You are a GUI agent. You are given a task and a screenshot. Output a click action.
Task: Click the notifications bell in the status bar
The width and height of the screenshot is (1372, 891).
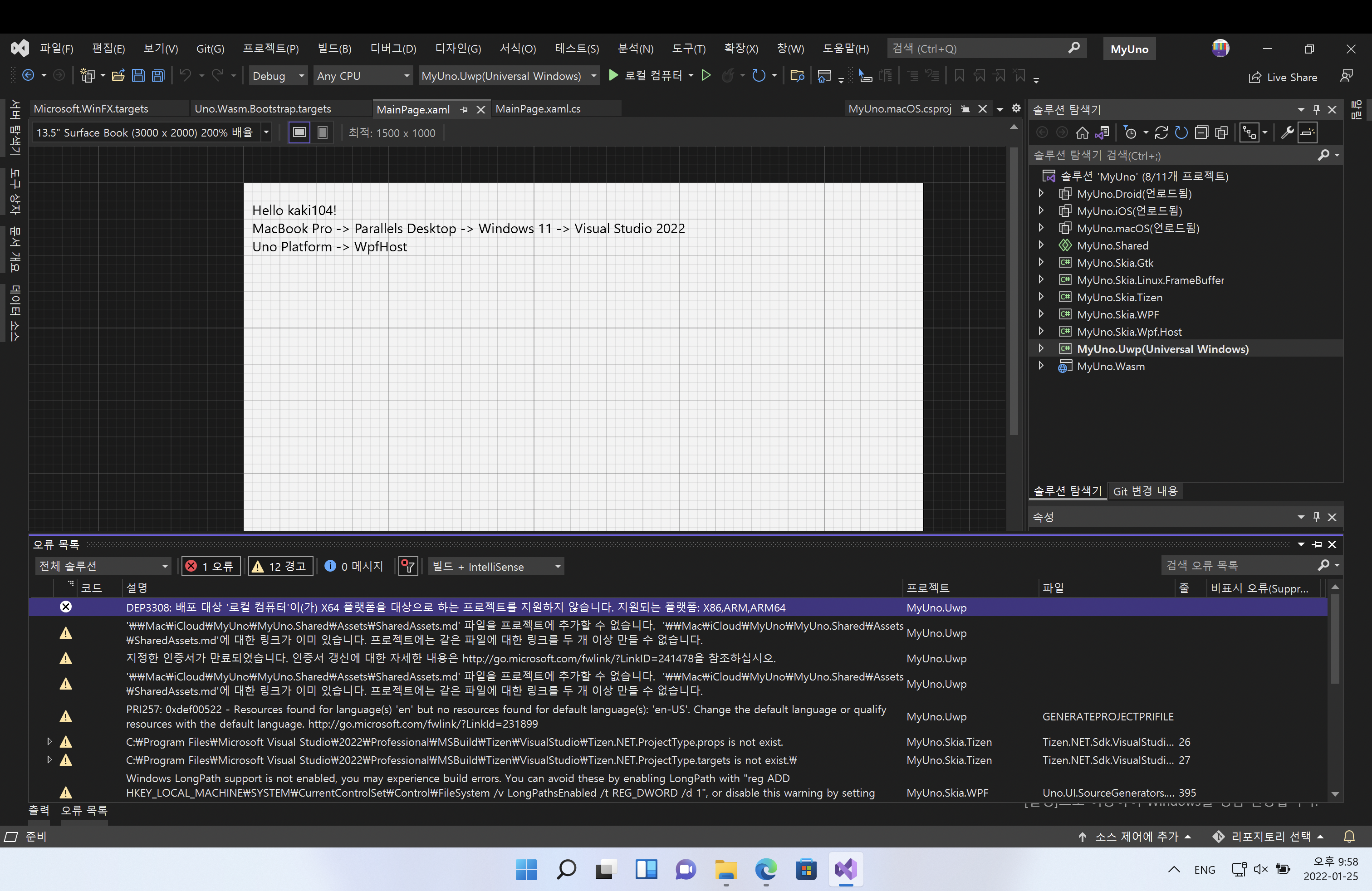click(1349, 836)
